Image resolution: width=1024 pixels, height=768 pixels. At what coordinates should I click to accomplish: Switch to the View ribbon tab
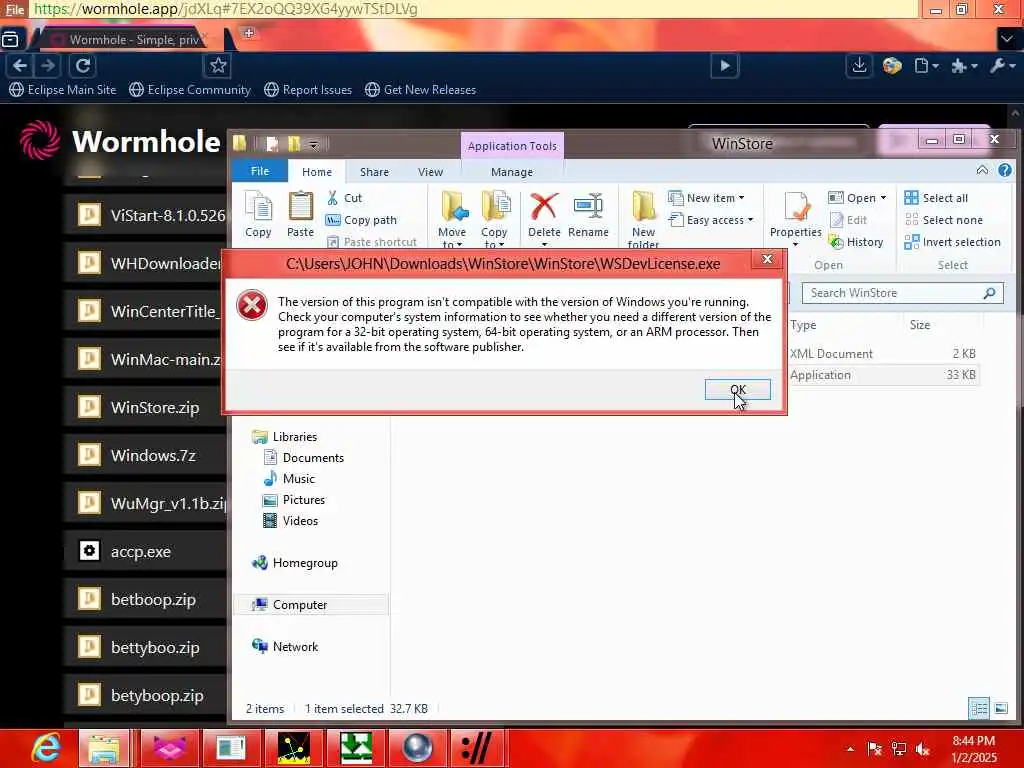(430, 172)
